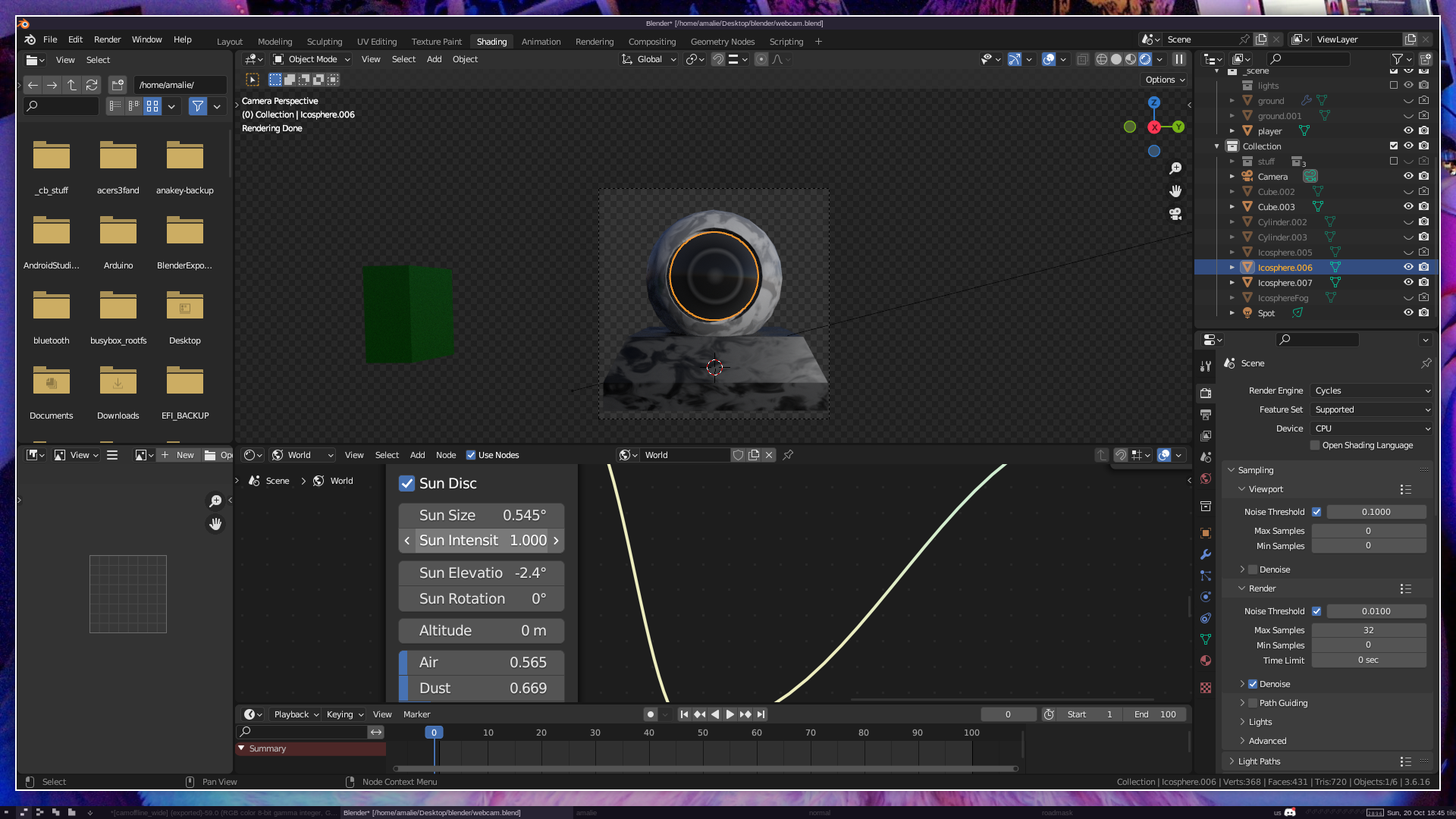Open the Object Mode dropdown
The width and height of the screenshot is (1456, 819).
click(x=312, y=59)
